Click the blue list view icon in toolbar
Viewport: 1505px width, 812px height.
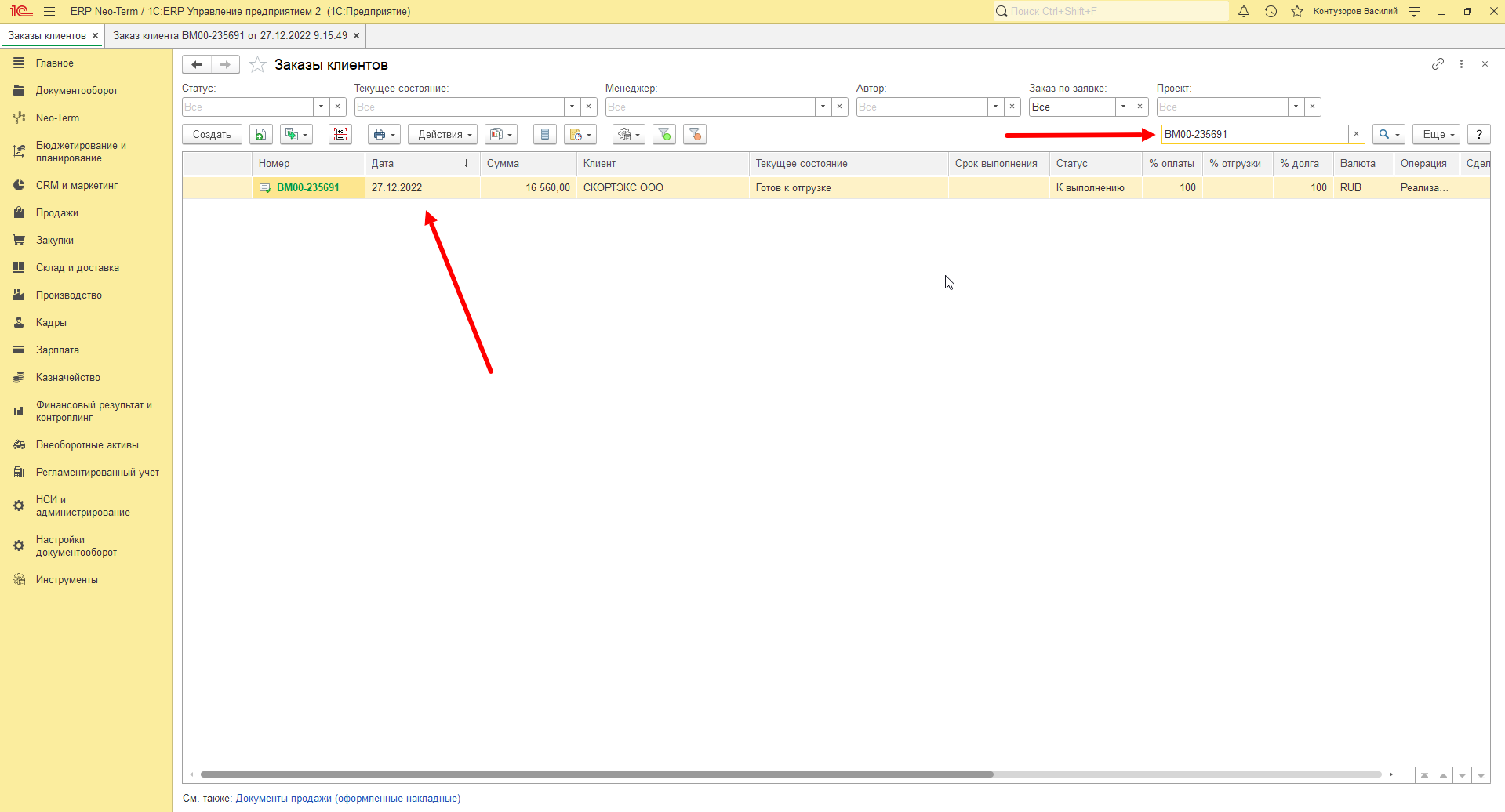pyautogui.click(x=545, y=135)
